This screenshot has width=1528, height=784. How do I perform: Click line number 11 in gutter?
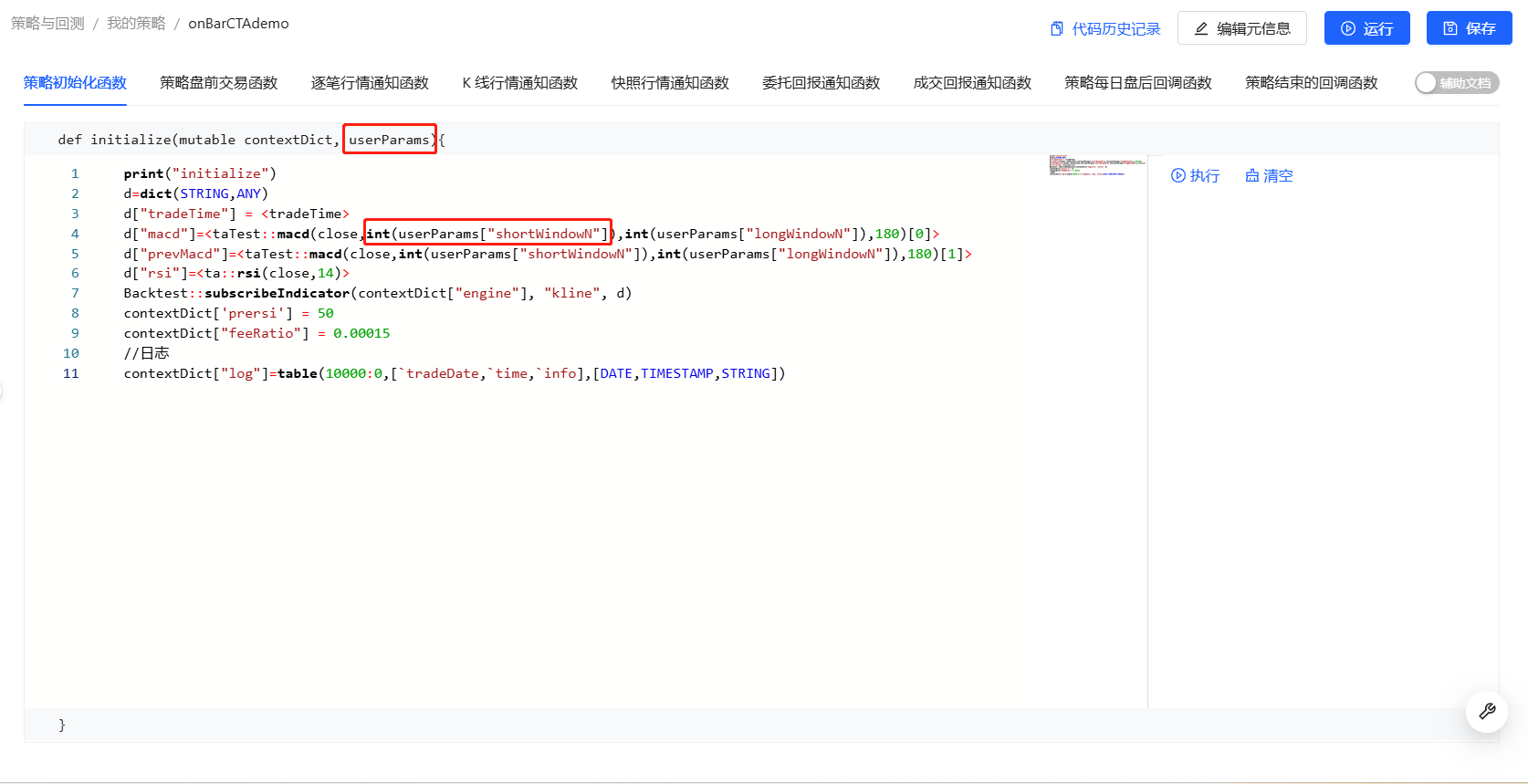[71, 373]
